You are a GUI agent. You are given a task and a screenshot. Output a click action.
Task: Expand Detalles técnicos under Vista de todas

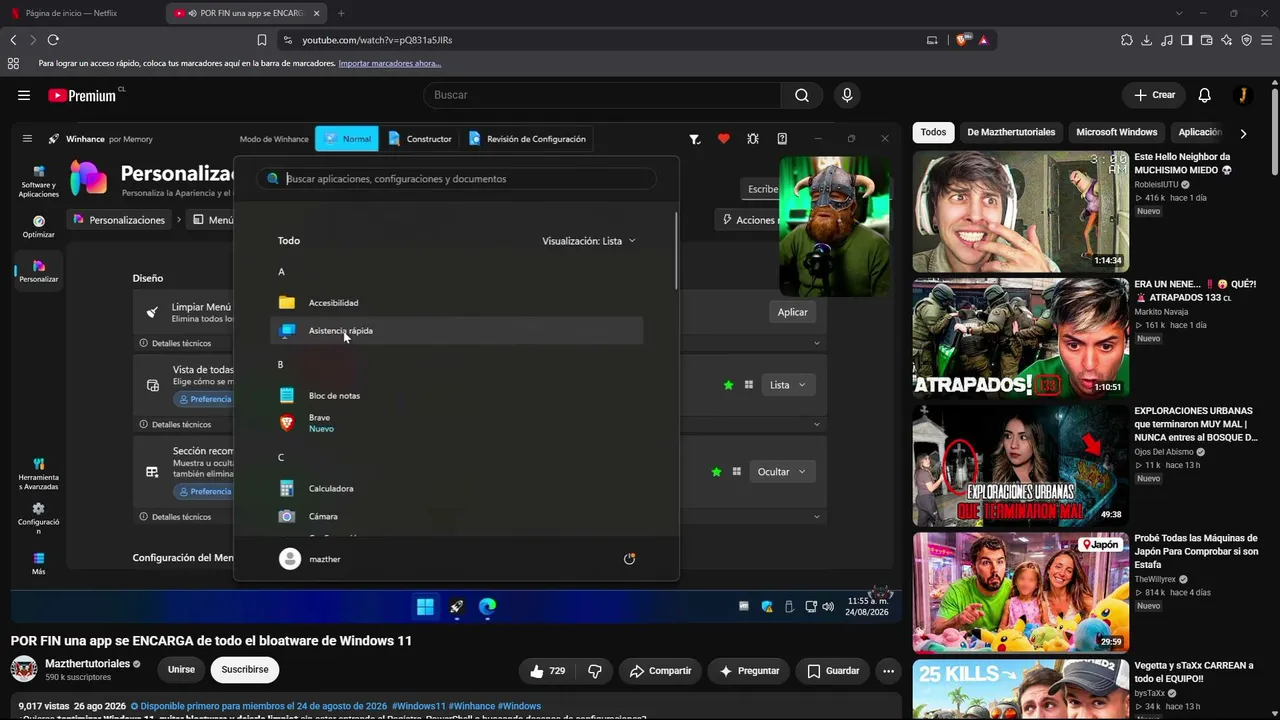click(x=481, y=424)
